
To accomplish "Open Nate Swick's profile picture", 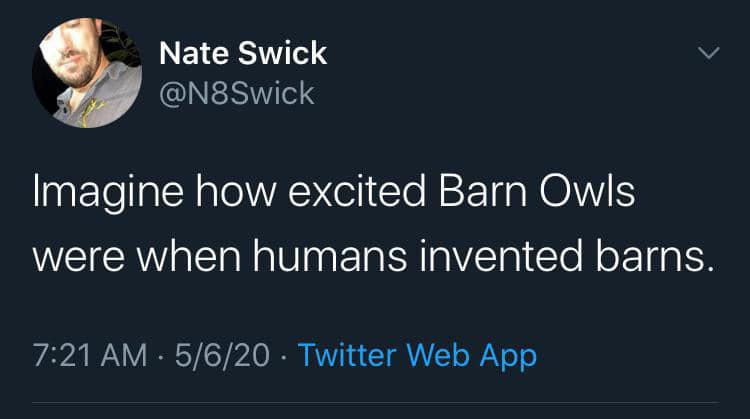I will [x=87, y=74].
